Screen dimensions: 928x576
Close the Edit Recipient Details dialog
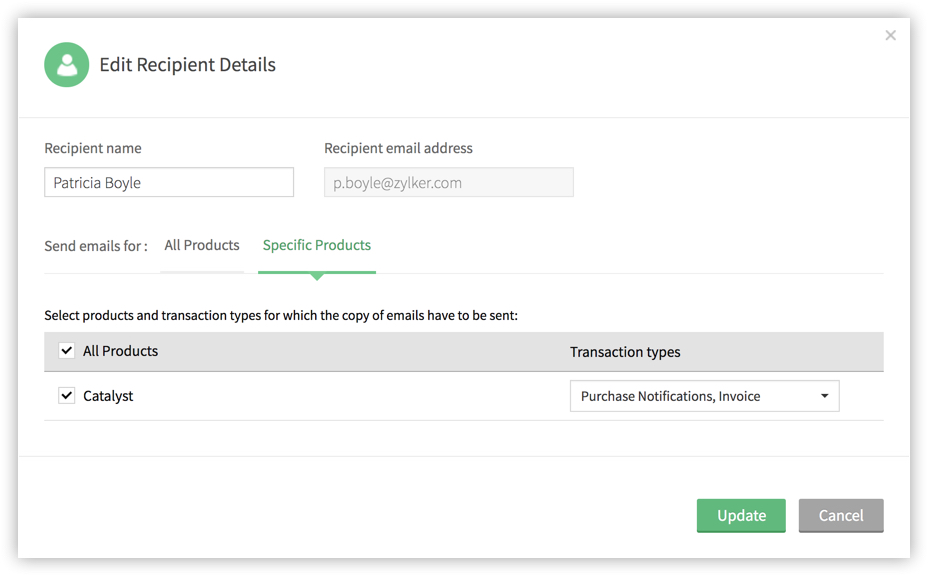pos(890,36)
